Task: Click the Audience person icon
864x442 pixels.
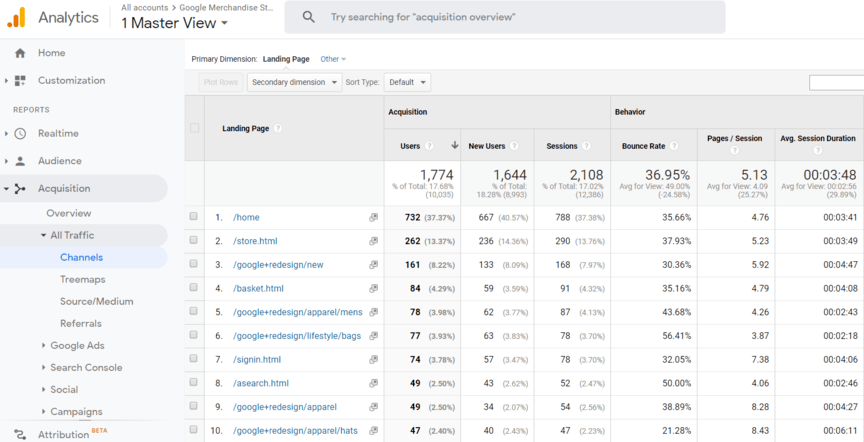Action: point(20,161)
